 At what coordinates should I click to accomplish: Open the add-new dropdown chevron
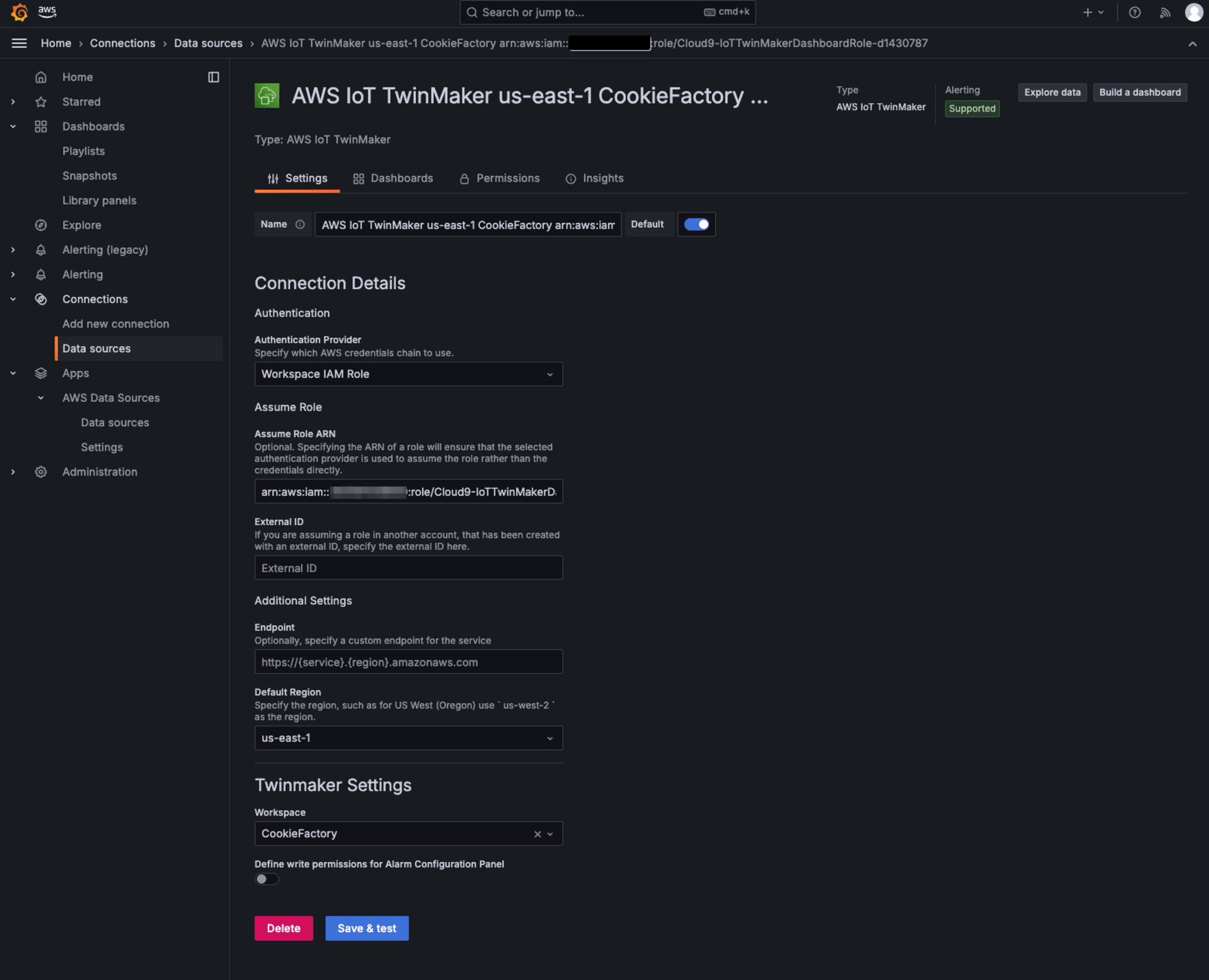(1101, 12)
